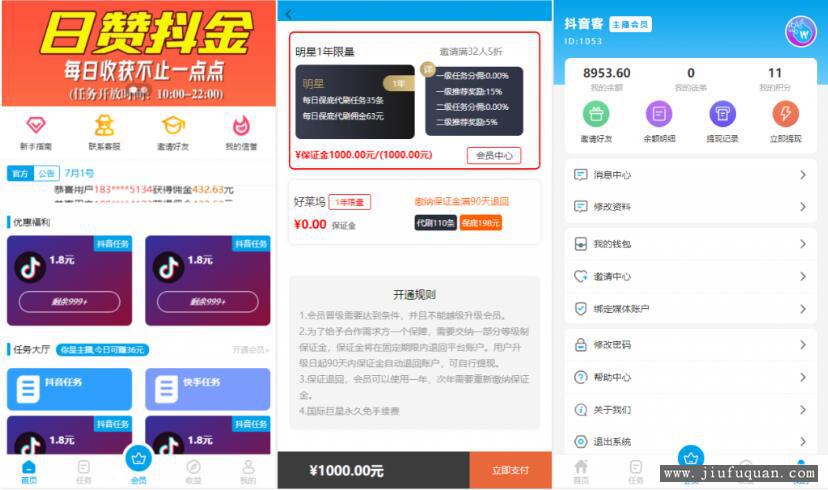Click the 会员中心 button

(x=494, y=155)
